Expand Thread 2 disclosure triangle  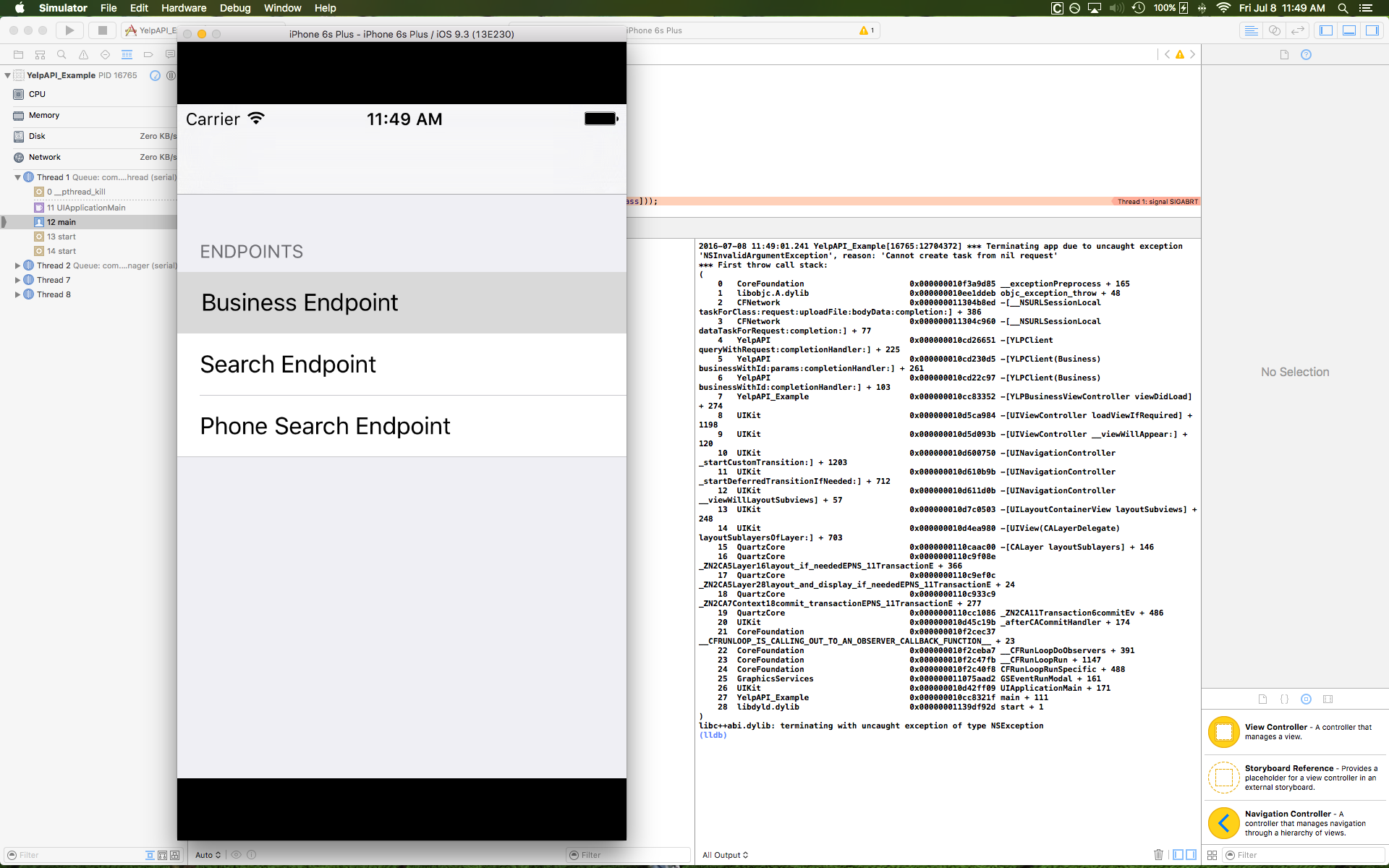click(17, 265)
